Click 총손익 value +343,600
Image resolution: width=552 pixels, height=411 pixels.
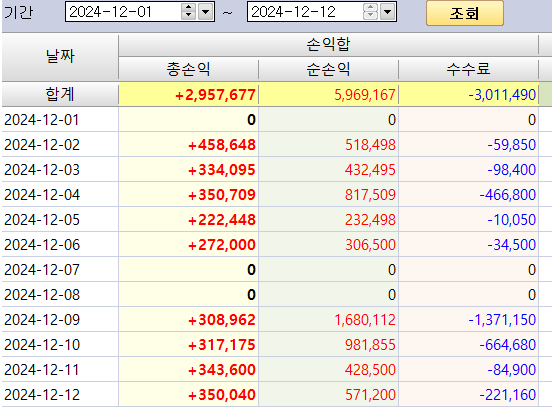point(222,370)
